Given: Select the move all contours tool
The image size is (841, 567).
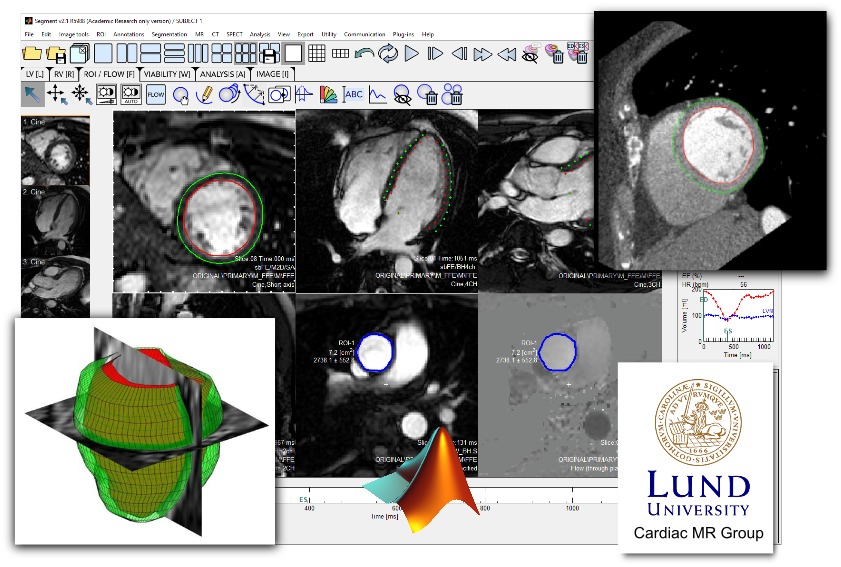Looking at the screenshot, I should pyautogui.click(x=81, y=94).
